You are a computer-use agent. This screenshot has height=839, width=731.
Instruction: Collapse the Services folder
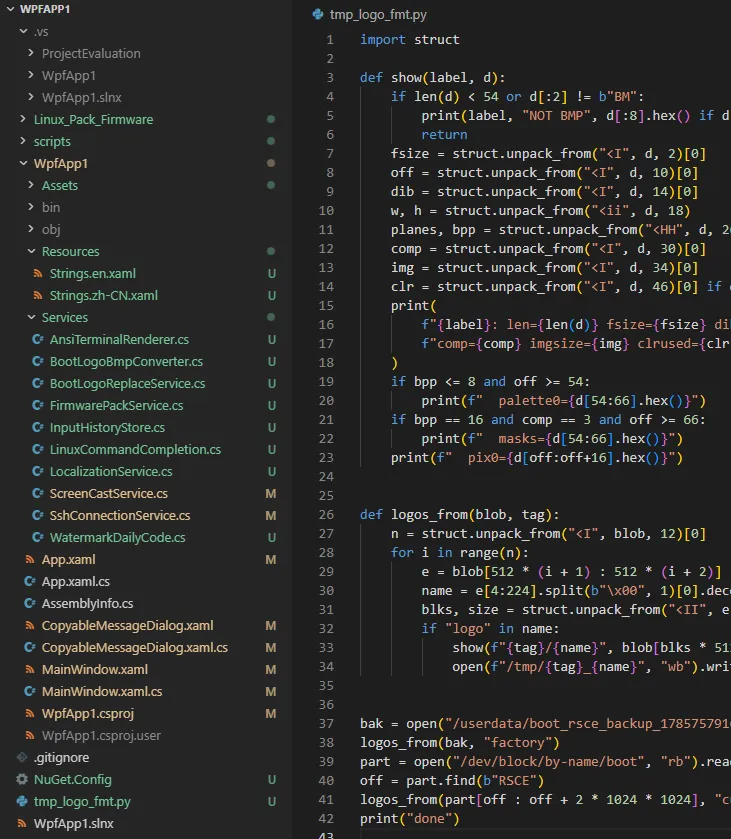coord(31,317)
